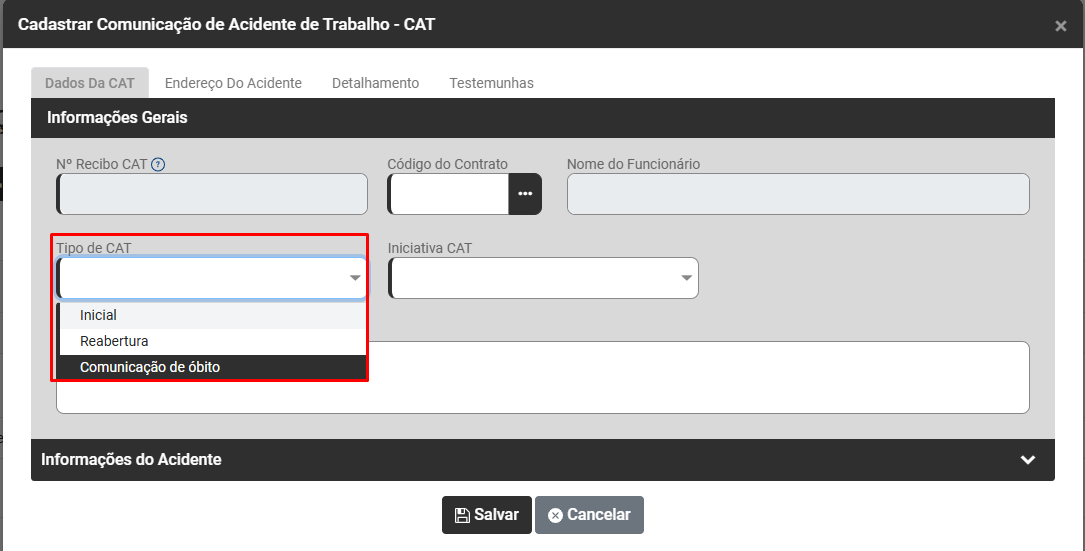
Task: Click the Cancelar button
Action: click(589, 515)
